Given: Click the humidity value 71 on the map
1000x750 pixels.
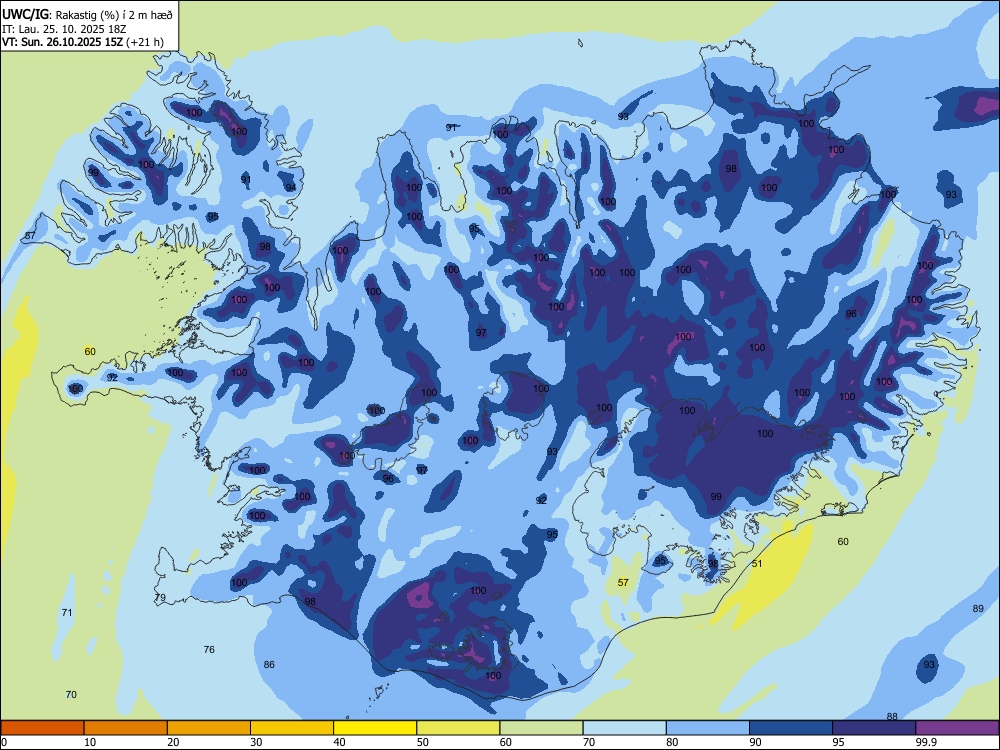Looking at the screenshot, I should [66, 612].
